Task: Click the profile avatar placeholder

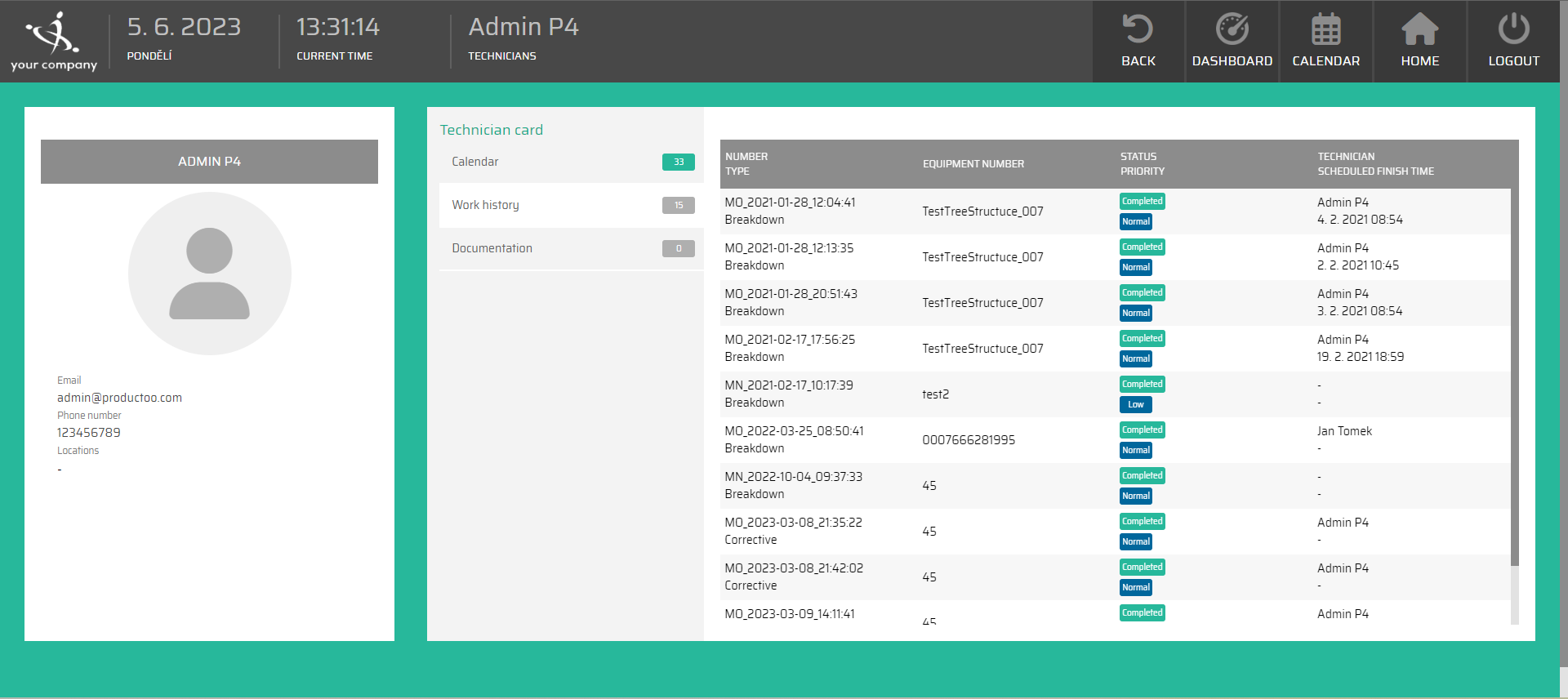Action: [210, 274]
